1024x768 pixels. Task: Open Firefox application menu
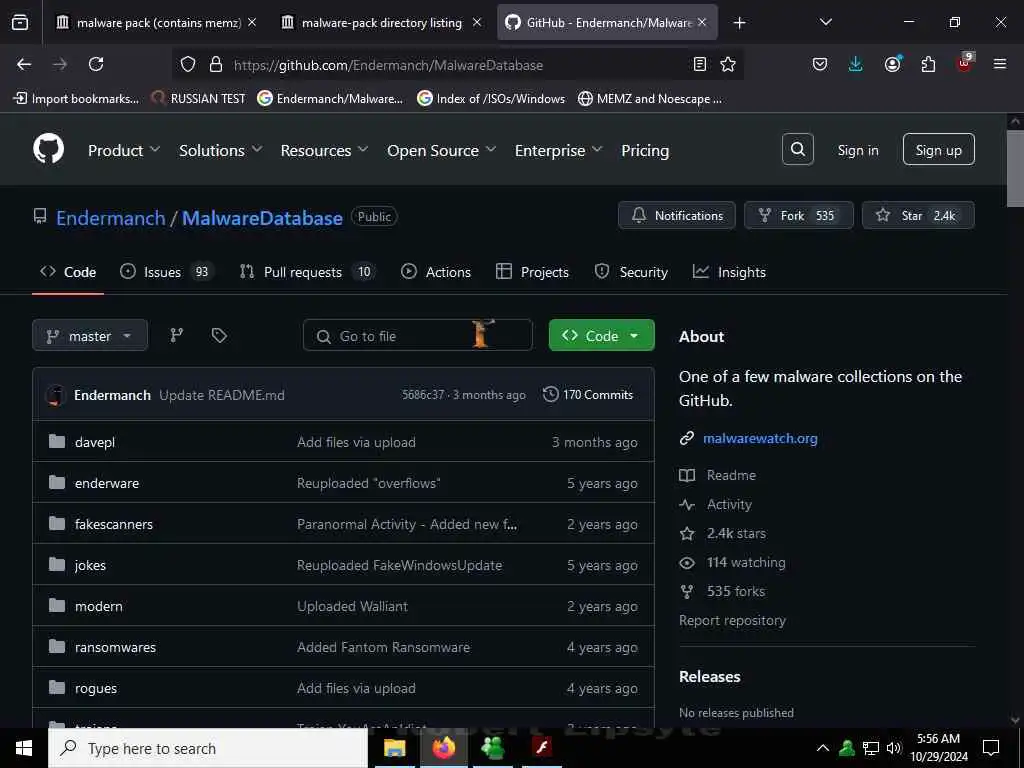(x=1000, y=64)
